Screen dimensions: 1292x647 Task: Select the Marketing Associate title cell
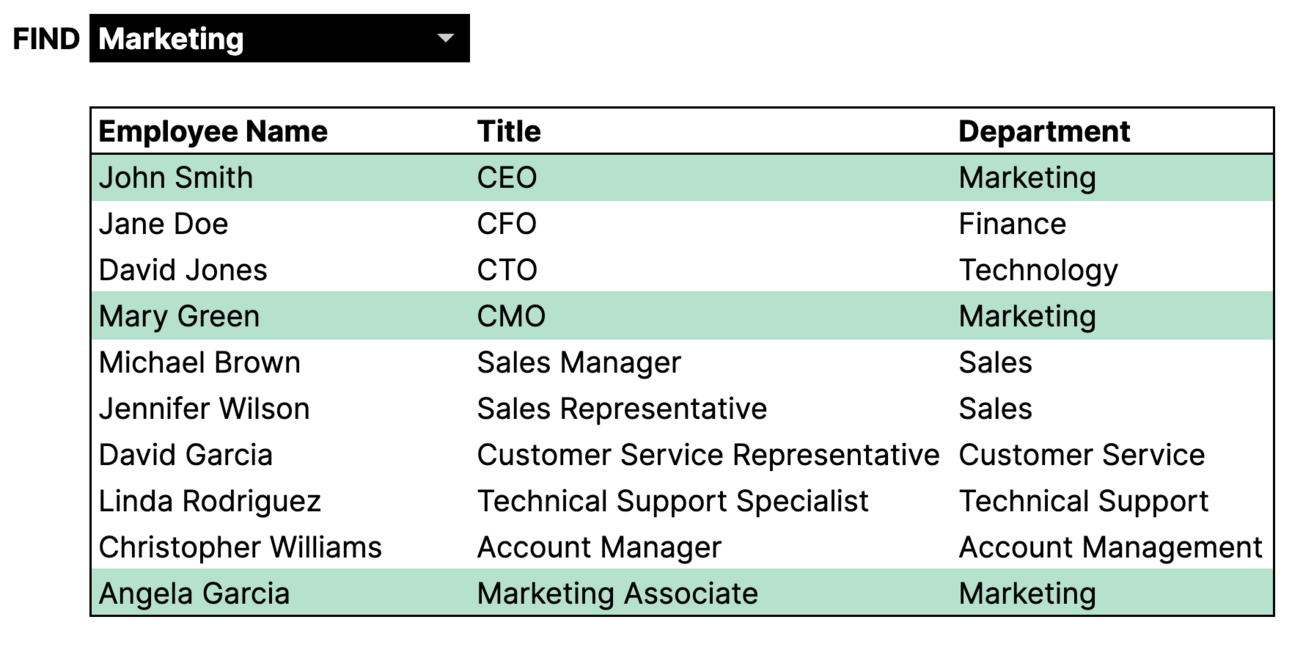[x=617, y=594]
